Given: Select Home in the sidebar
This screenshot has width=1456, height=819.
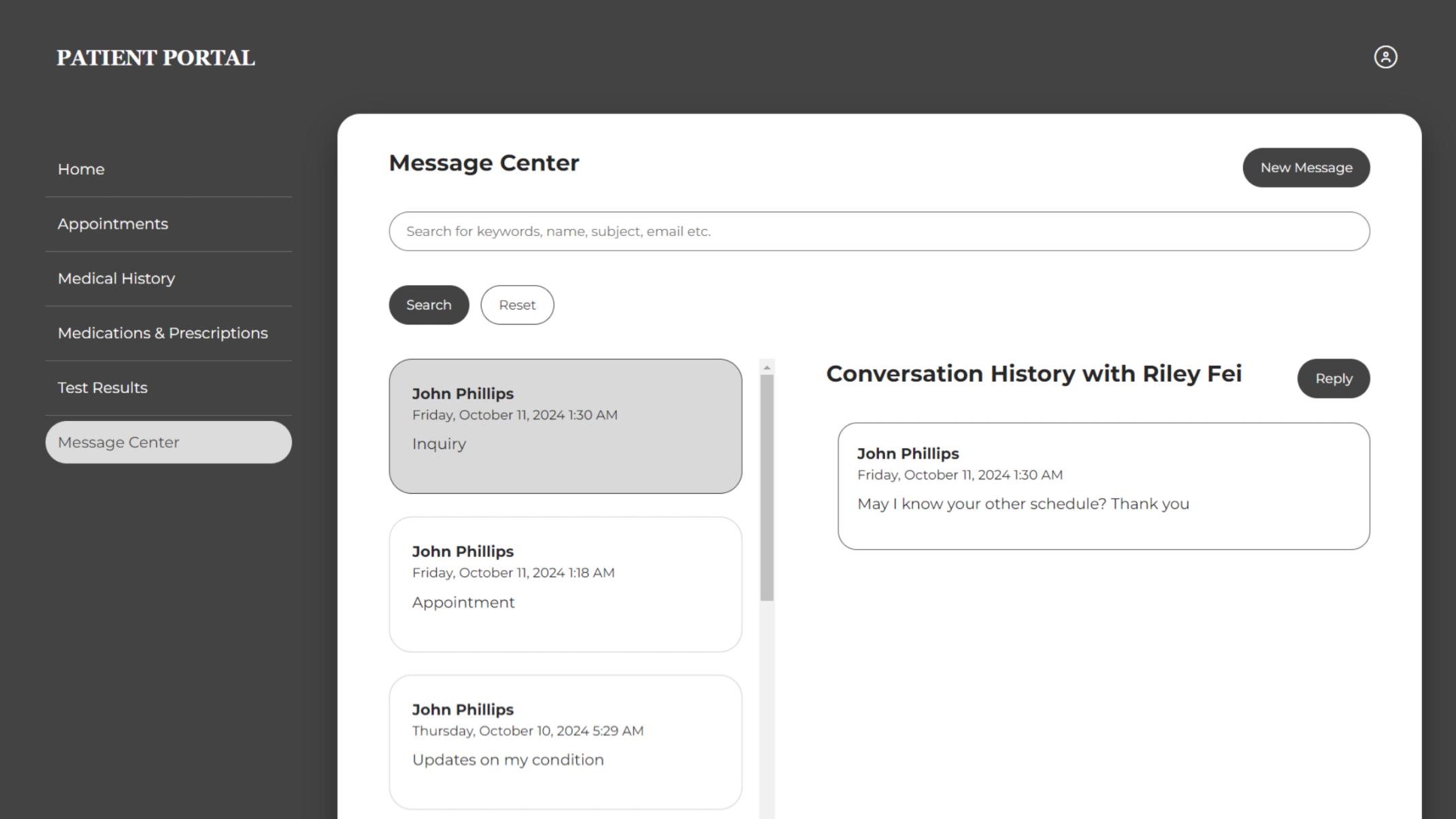Looking at the screenshot, I should click(x=81, y=169).
